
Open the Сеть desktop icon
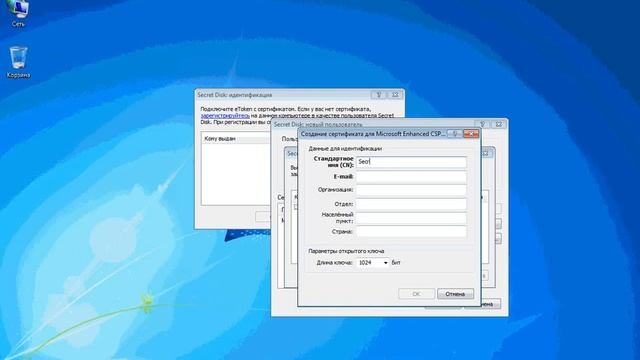tap(18, 13)
